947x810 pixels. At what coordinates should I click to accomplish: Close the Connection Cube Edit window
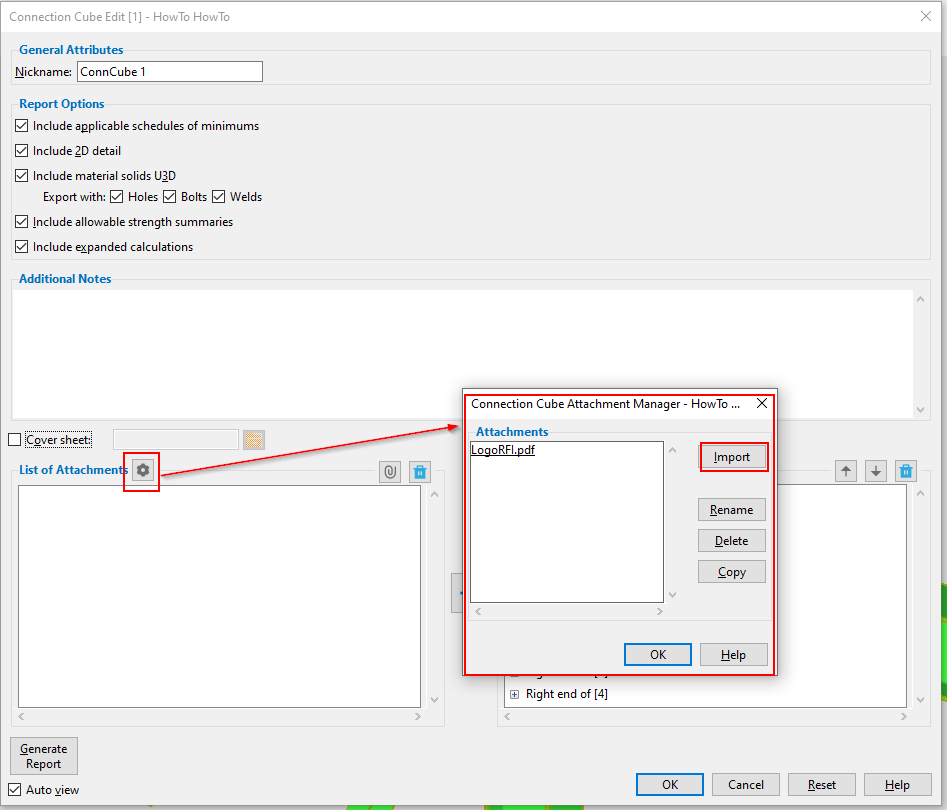coord(926,16)
